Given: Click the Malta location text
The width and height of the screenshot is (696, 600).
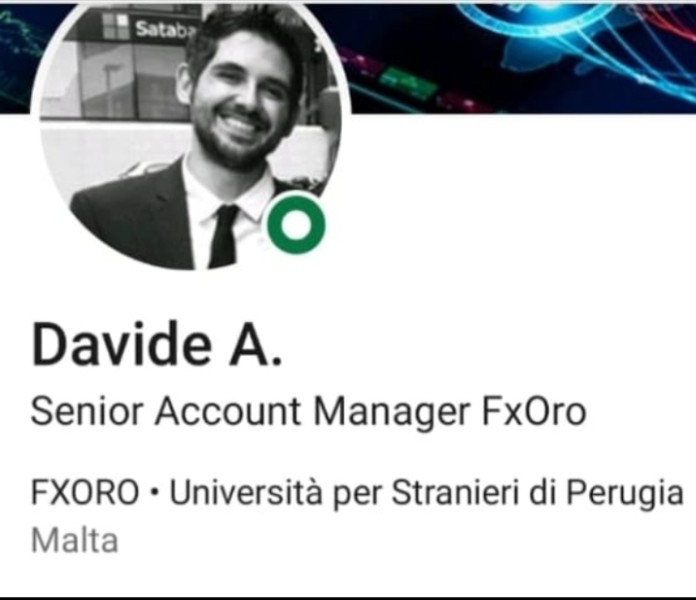Looking at the screenshot, I should point(75,541).
